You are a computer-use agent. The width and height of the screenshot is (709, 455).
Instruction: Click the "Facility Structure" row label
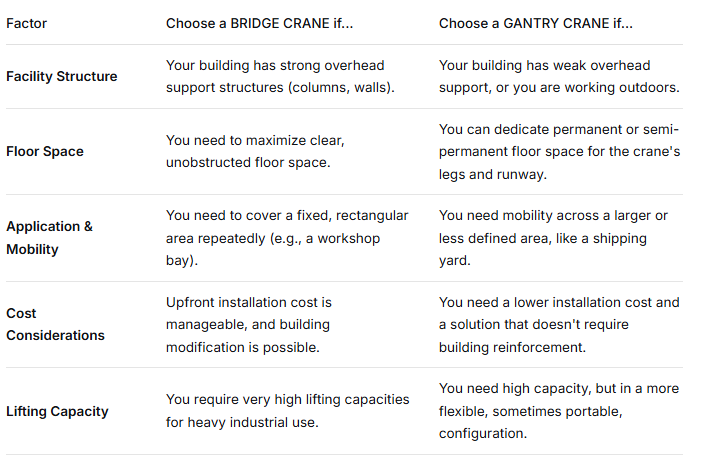pos(61,76)
